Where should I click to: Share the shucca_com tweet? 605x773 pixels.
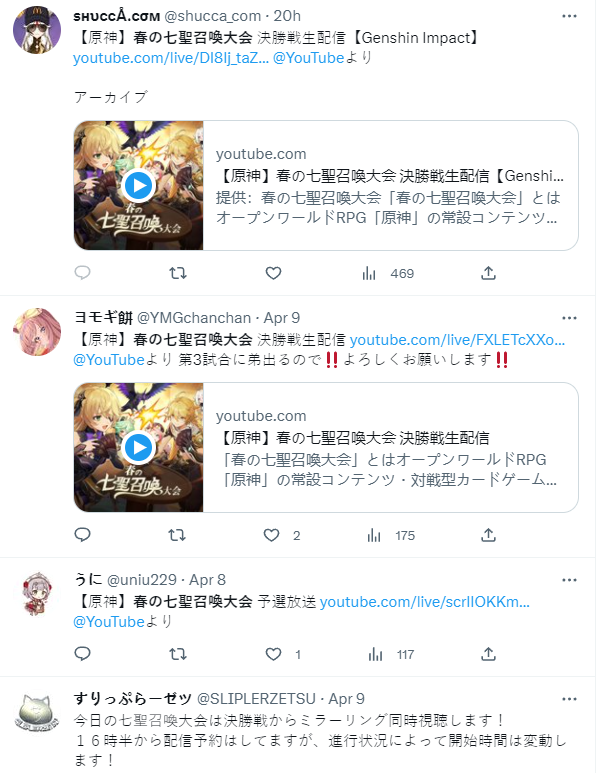tap(488, 273)
